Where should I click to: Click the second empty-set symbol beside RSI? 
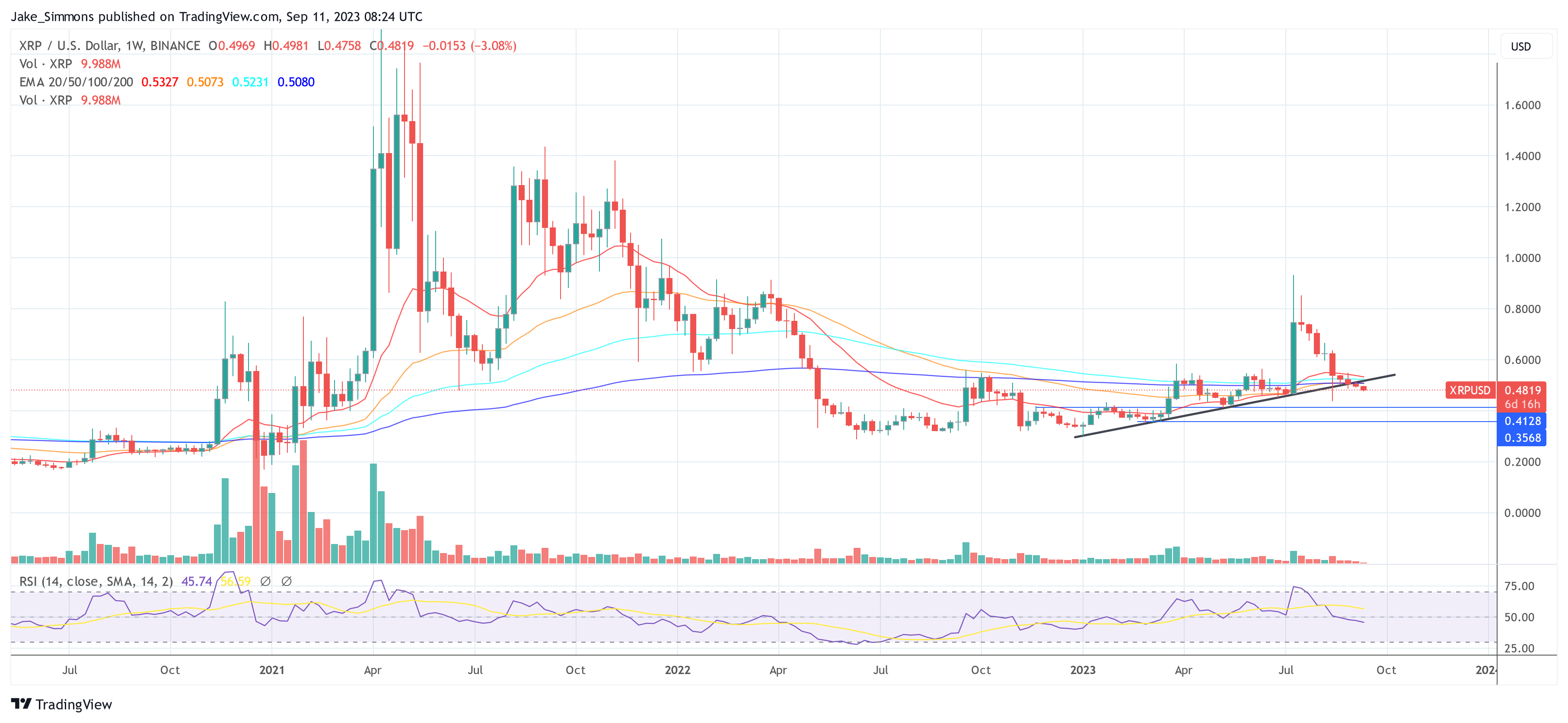pyautogui.click(x=287, y=582)
